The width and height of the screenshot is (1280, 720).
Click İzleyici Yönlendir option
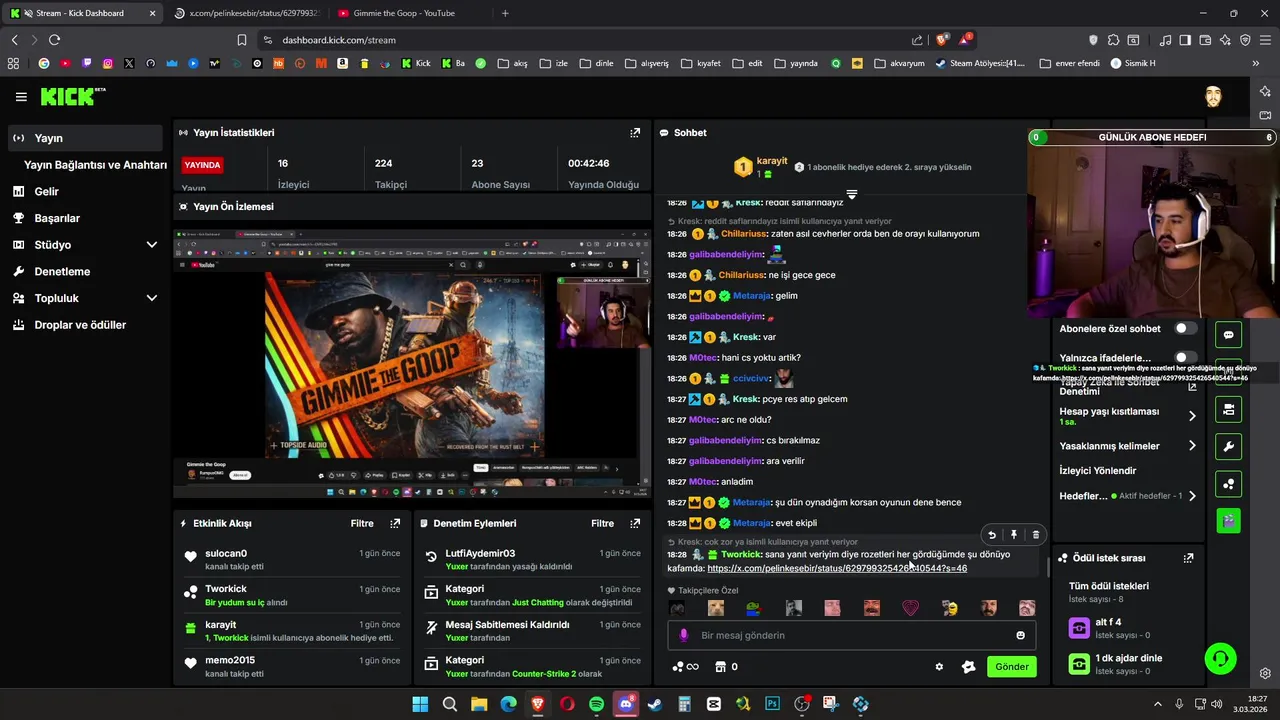click(x=1097, y=471)
